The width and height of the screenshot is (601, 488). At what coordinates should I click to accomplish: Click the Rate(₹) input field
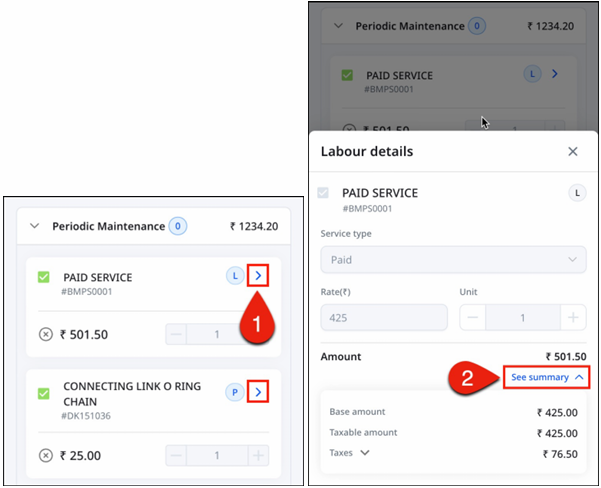tap(380, 318)
